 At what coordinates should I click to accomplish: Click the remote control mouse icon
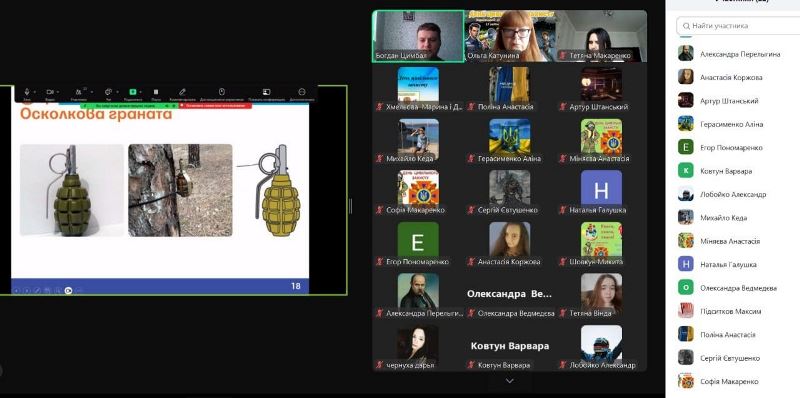coord(221,92)
